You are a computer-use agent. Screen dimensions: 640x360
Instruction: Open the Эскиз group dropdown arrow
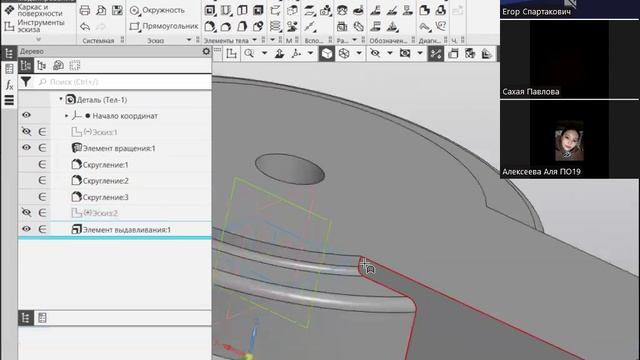click(189, 40)
